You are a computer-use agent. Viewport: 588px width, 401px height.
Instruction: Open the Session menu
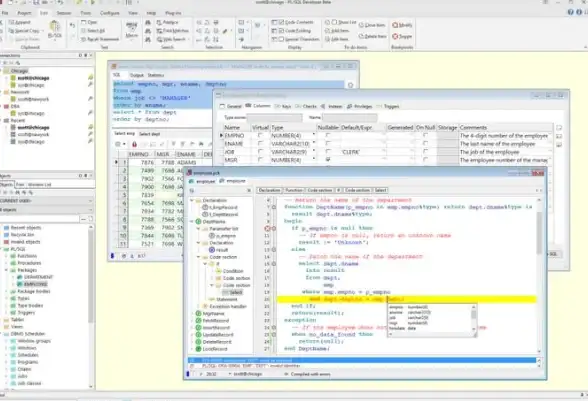coord(64,13)
